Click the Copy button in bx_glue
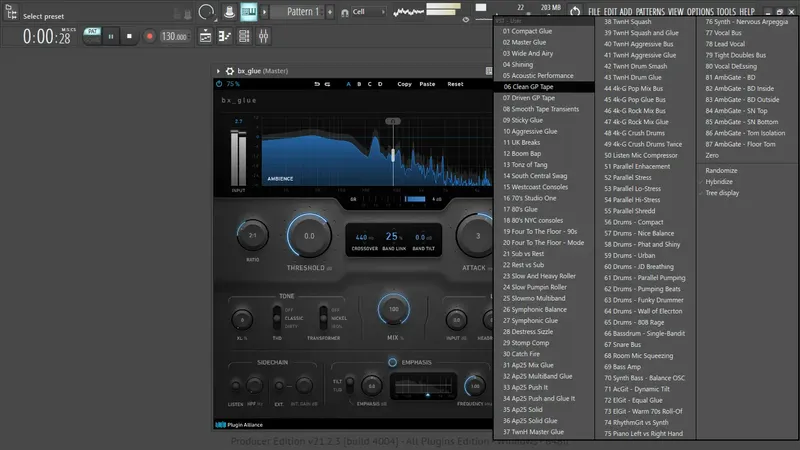 point(404,84)
